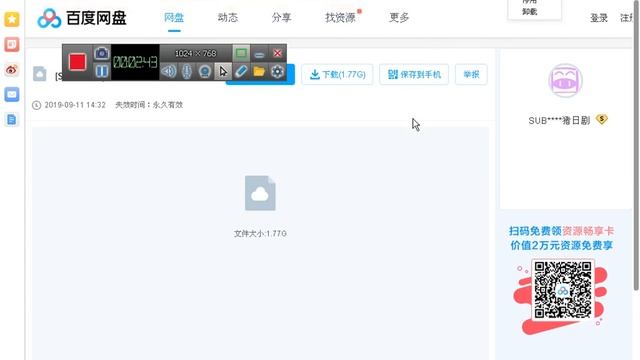Screen dimensions: 640x360
Task: Click the sharer's avatar image
Action: [565, 80]
